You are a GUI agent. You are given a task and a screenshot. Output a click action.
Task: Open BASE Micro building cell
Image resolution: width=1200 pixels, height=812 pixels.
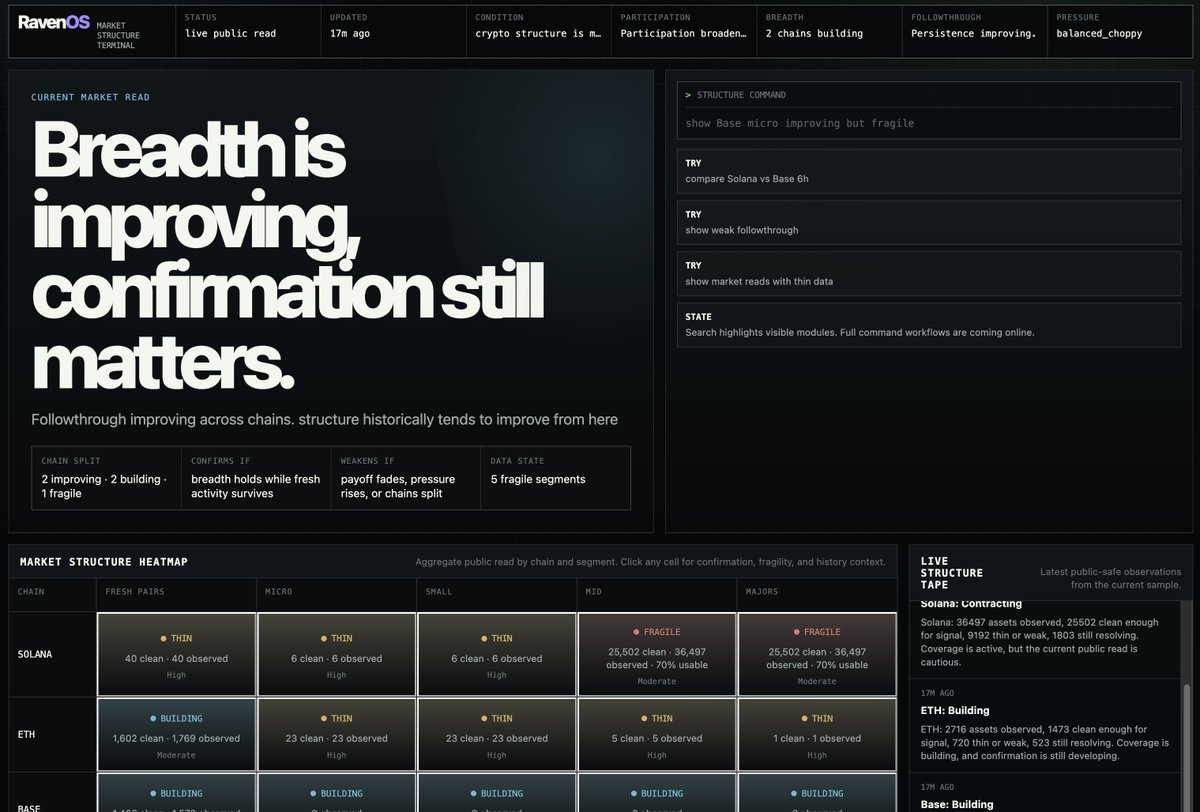point(336,792)
